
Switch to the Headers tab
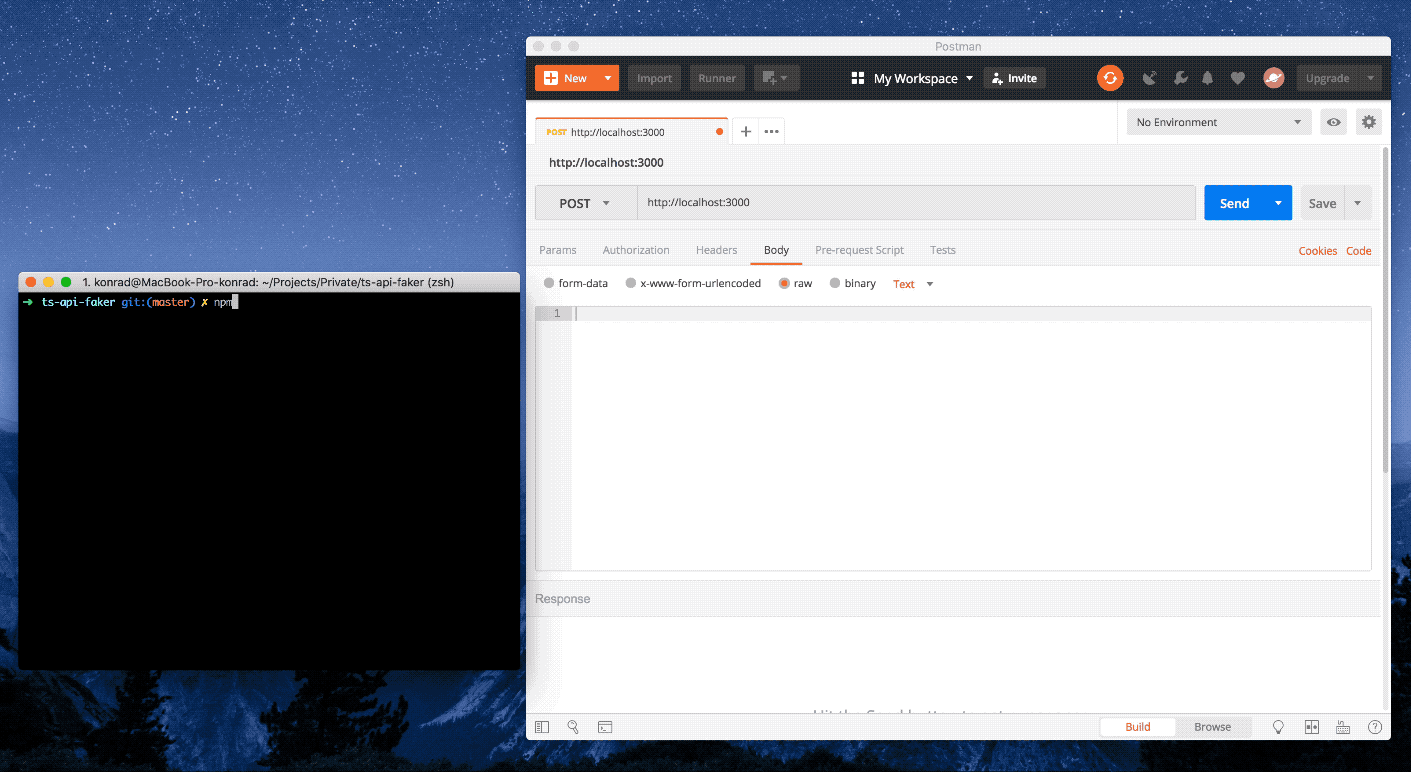(x=716, y=250)
